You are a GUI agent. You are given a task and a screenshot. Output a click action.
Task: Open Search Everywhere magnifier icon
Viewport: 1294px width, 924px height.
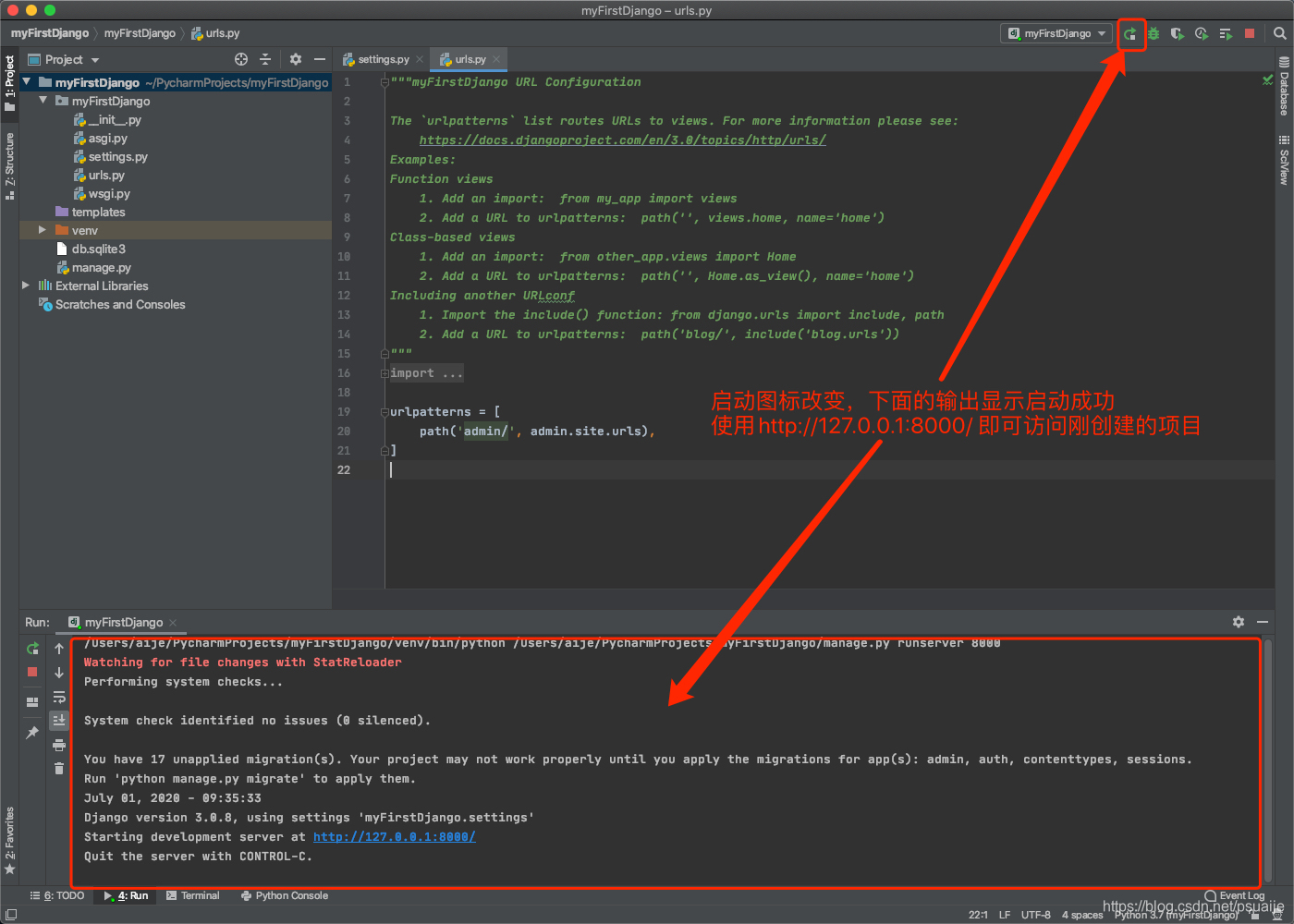pos(1280,33)
